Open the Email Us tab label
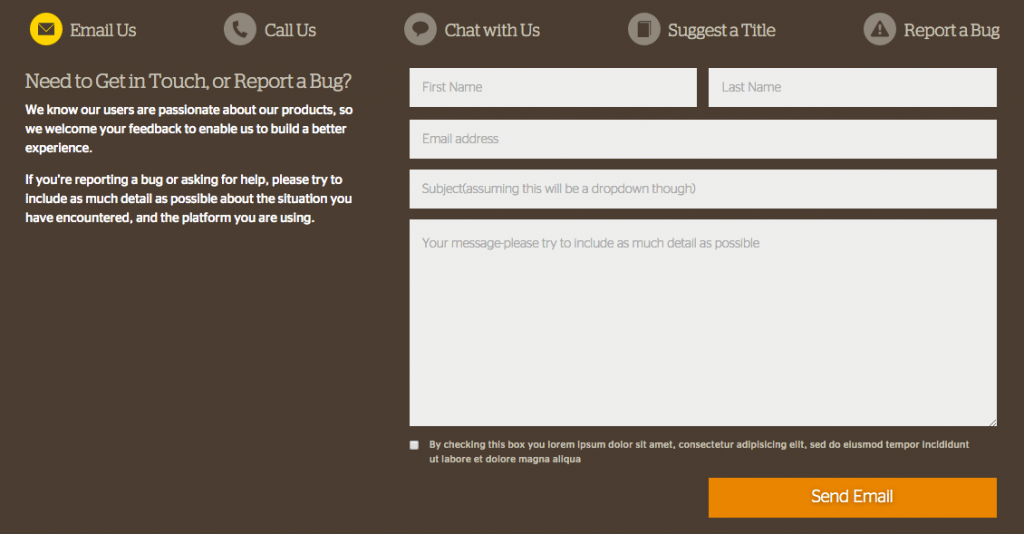This screenshot has width=1024, height=534. (103, 30)
